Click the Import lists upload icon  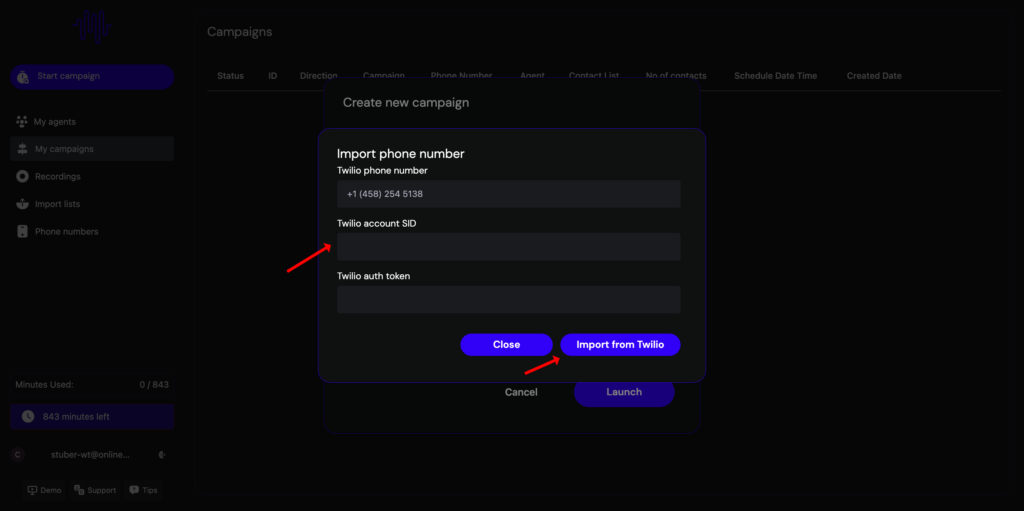[22, 204]
